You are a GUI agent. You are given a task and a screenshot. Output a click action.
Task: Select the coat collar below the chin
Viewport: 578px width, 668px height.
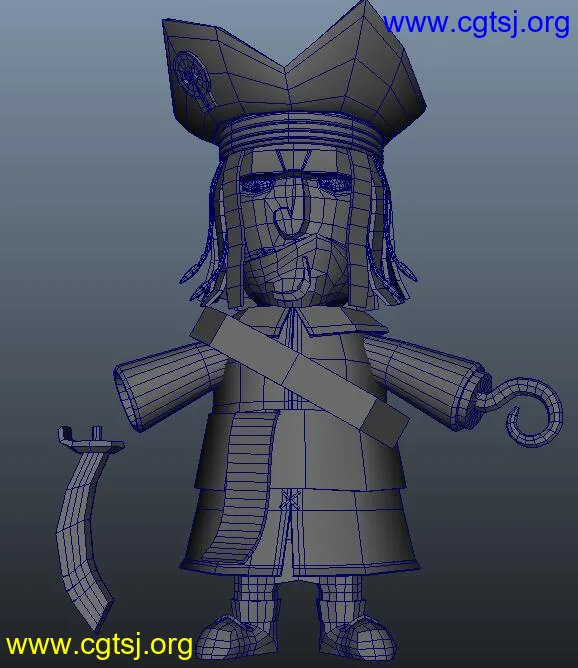309,320
